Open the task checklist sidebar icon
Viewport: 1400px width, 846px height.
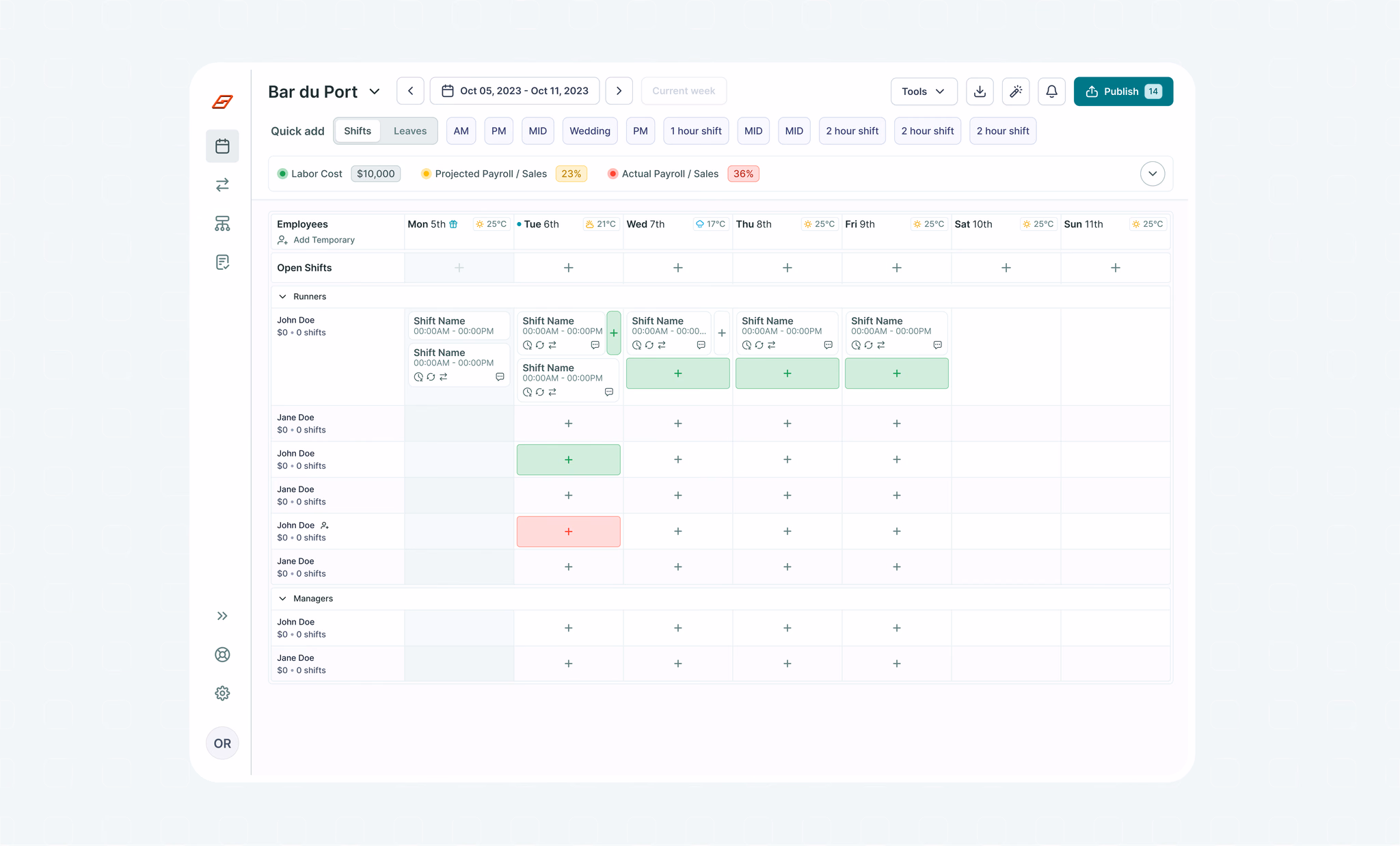click(222, 262)
